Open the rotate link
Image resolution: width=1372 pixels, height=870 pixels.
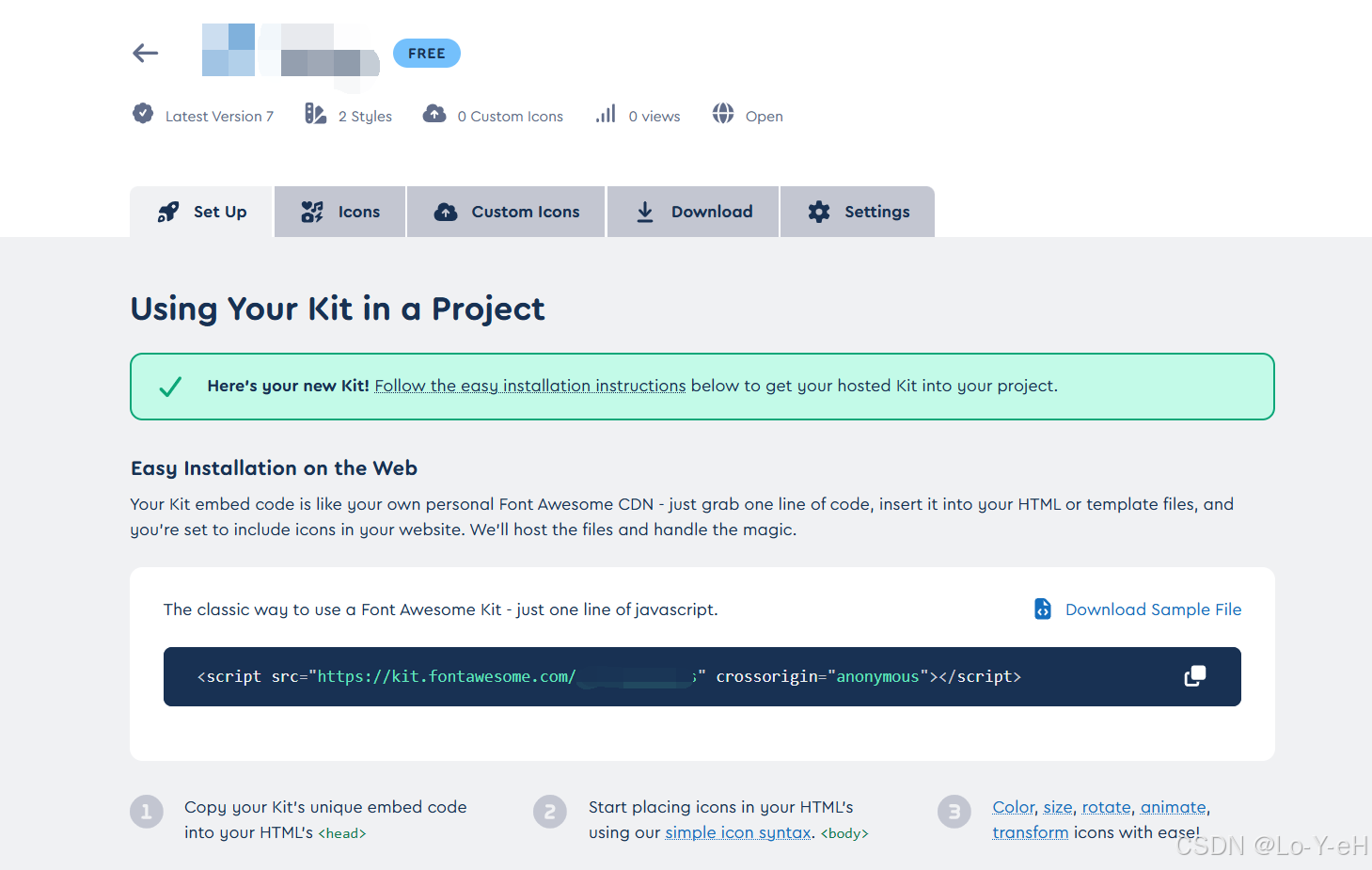point(1107,807)
